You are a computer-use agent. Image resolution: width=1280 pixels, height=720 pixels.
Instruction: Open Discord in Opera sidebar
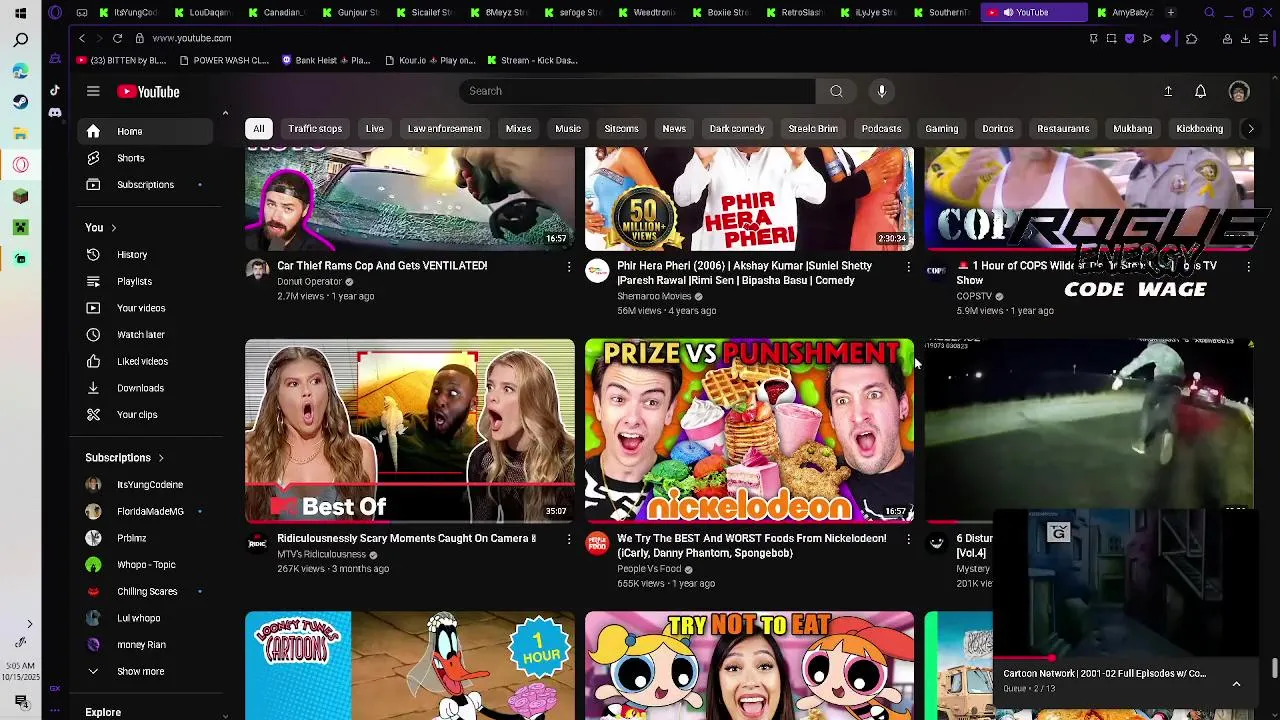click(x=54, y=112)
